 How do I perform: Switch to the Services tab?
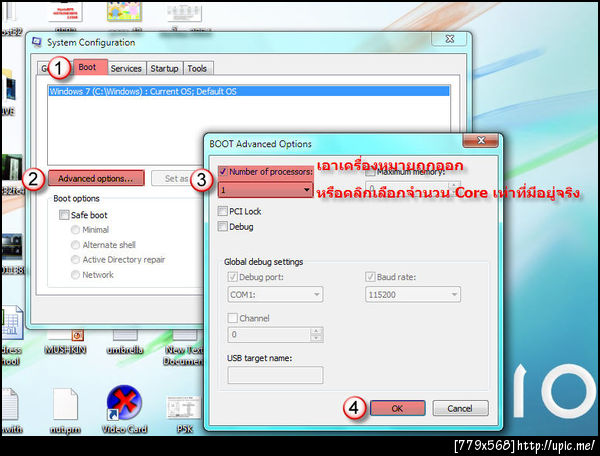[x=126, y=68]
